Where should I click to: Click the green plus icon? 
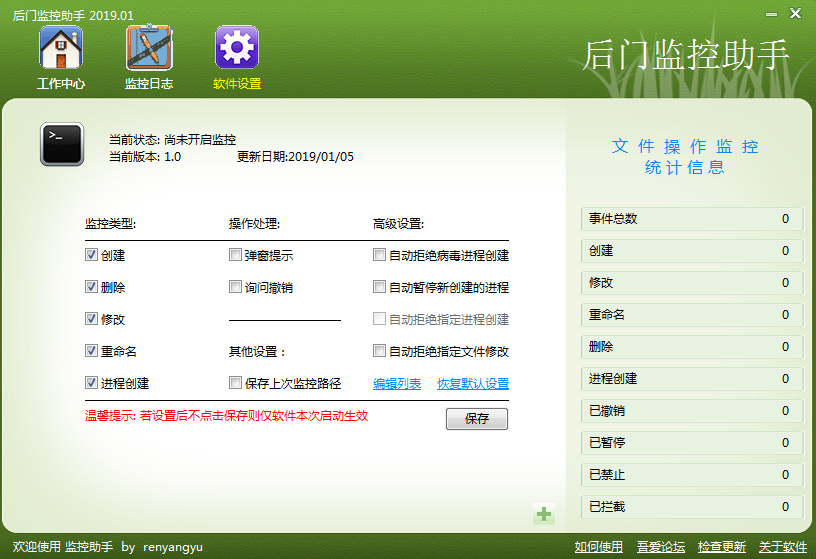[543, 515]
